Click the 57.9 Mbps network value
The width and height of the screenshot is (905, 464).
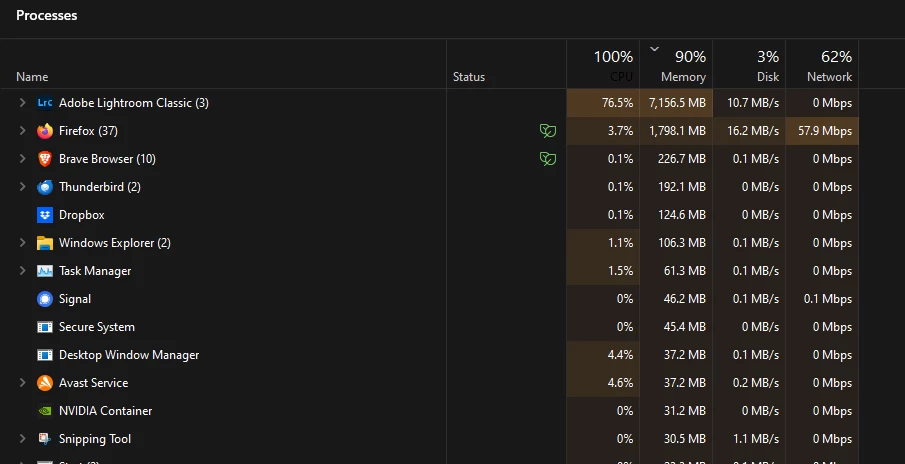pyautogui.click(x=825, y=131)
